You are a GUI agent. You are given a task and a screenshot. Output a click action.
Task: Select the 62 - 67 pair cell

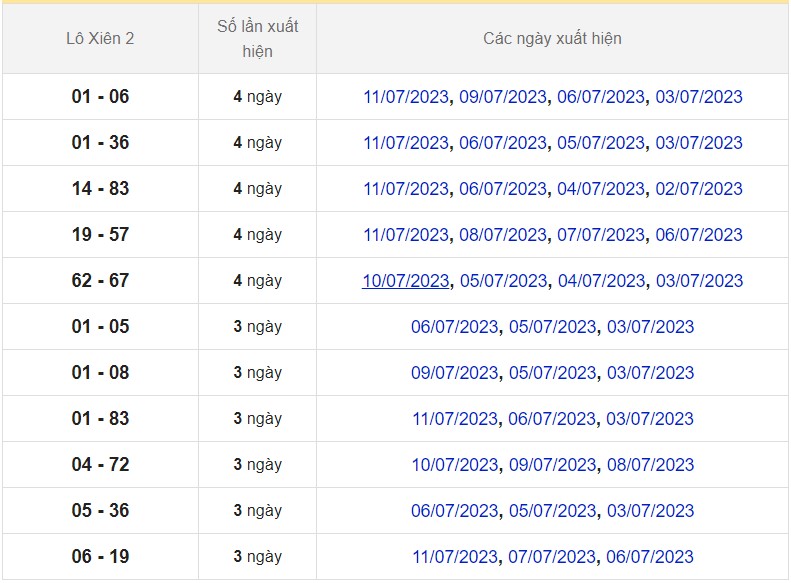point(100,281)
